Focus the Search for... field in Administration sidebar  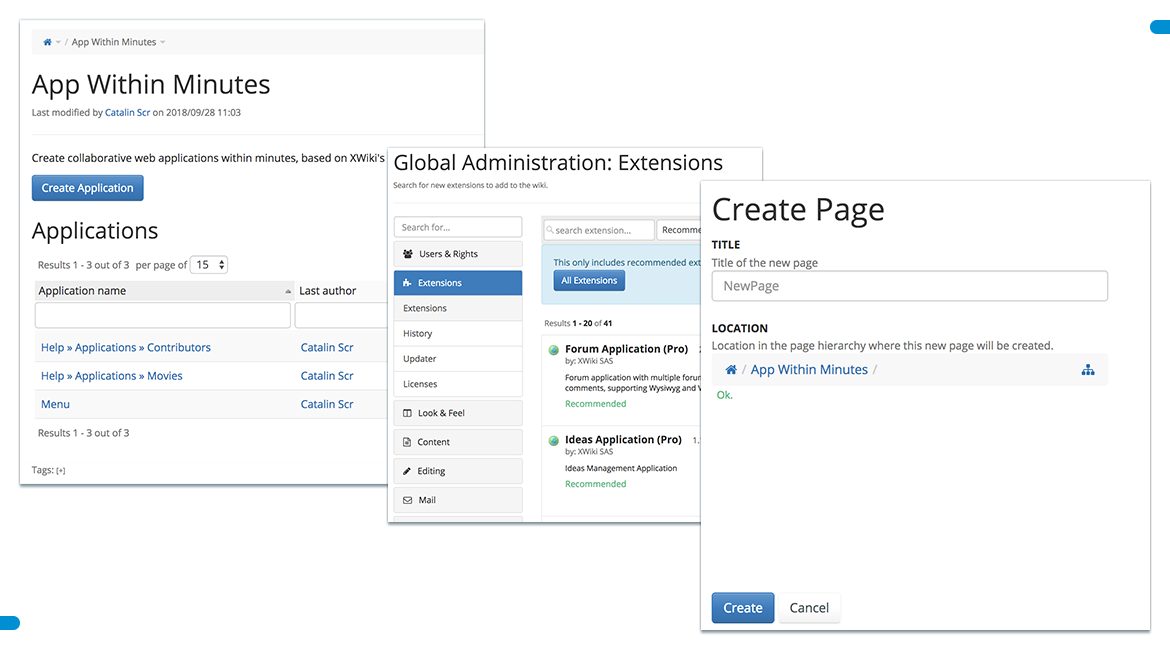coord(457,227)
